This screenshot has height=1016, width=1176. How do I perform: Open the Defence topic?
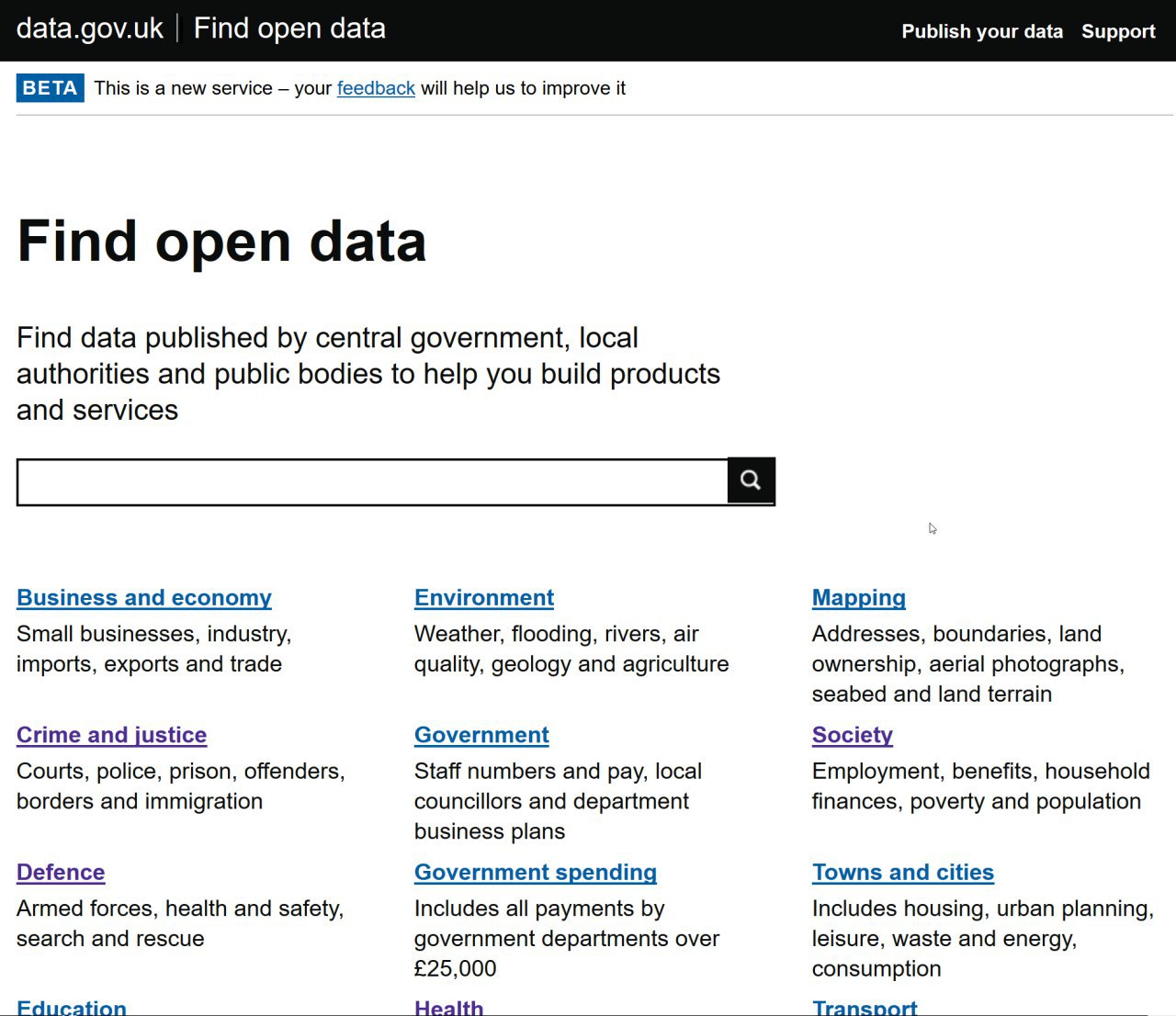(61, 873)
